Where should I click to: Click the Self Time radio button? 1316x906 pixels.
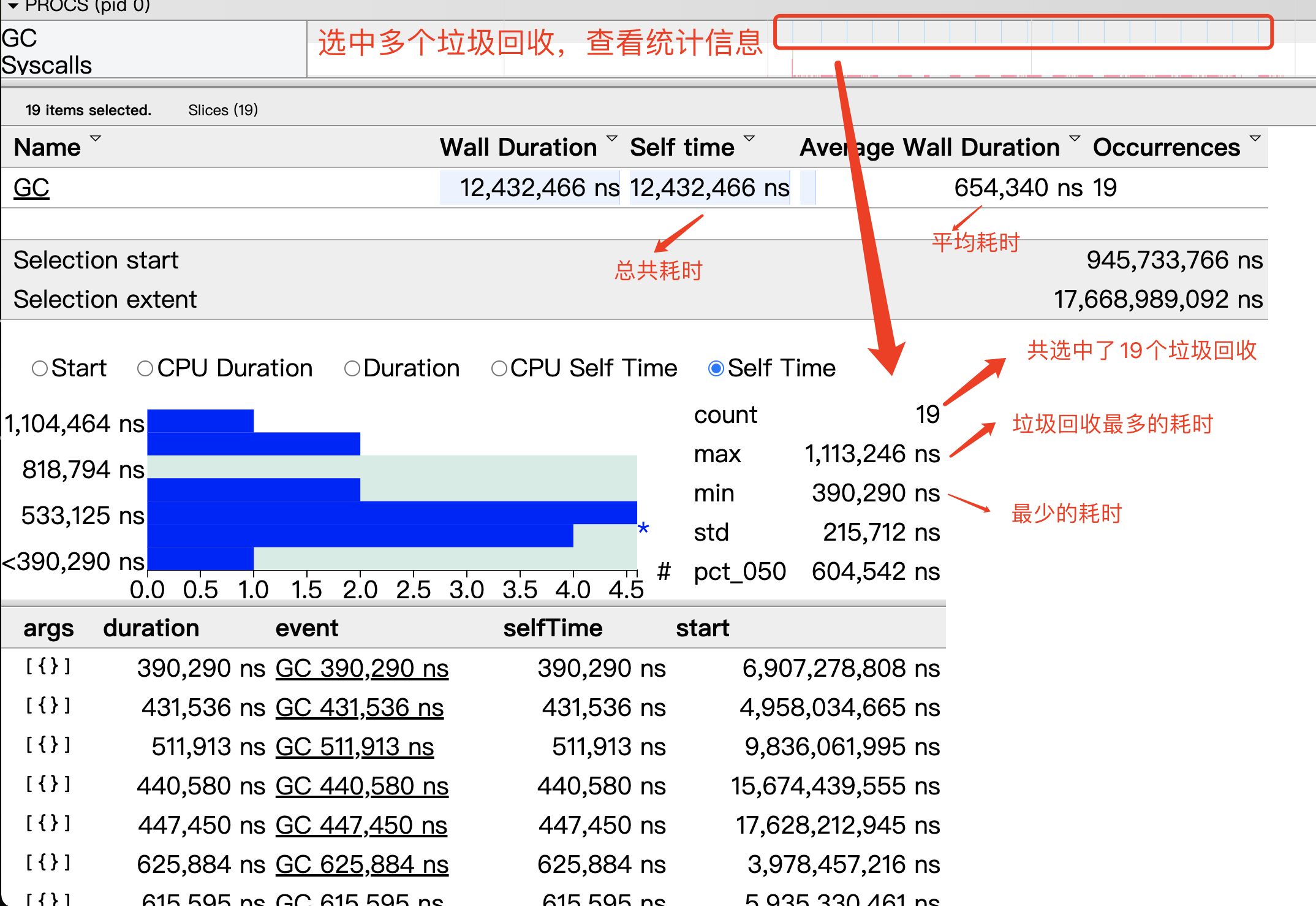[716, 368]
